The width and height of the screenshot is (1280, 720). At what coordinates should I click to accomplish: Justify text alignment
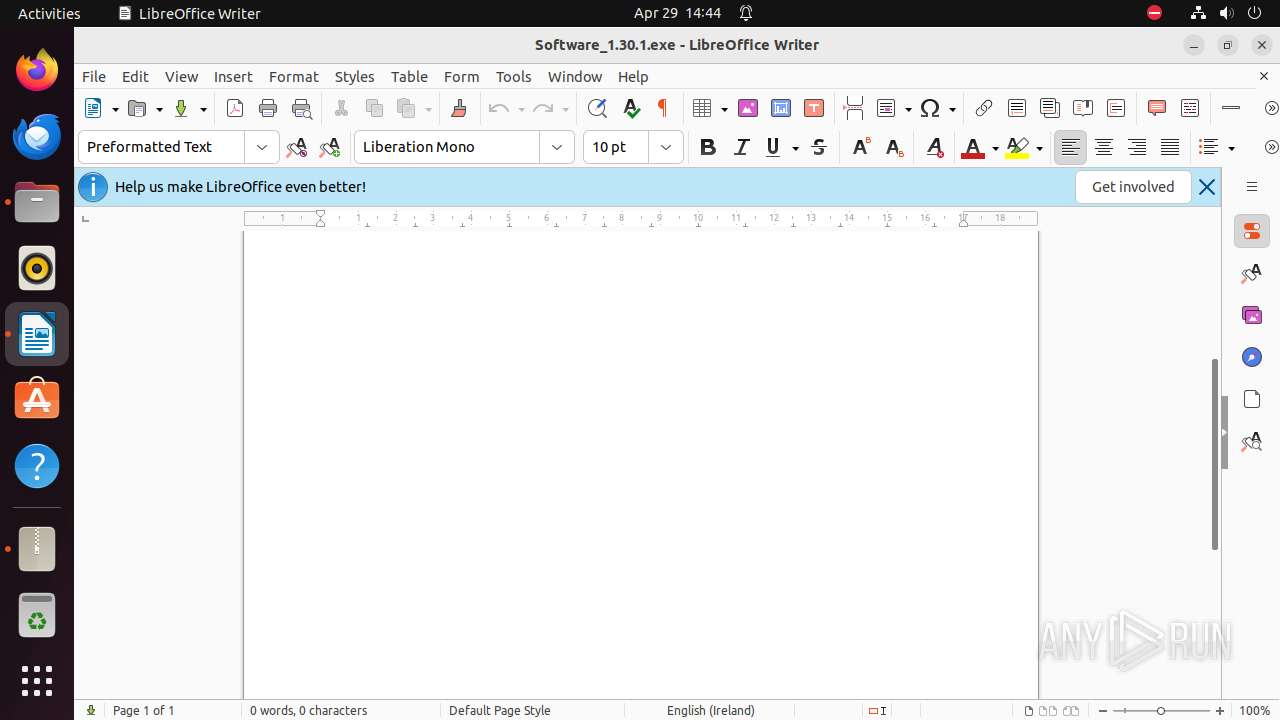(x=1170, y=148)
